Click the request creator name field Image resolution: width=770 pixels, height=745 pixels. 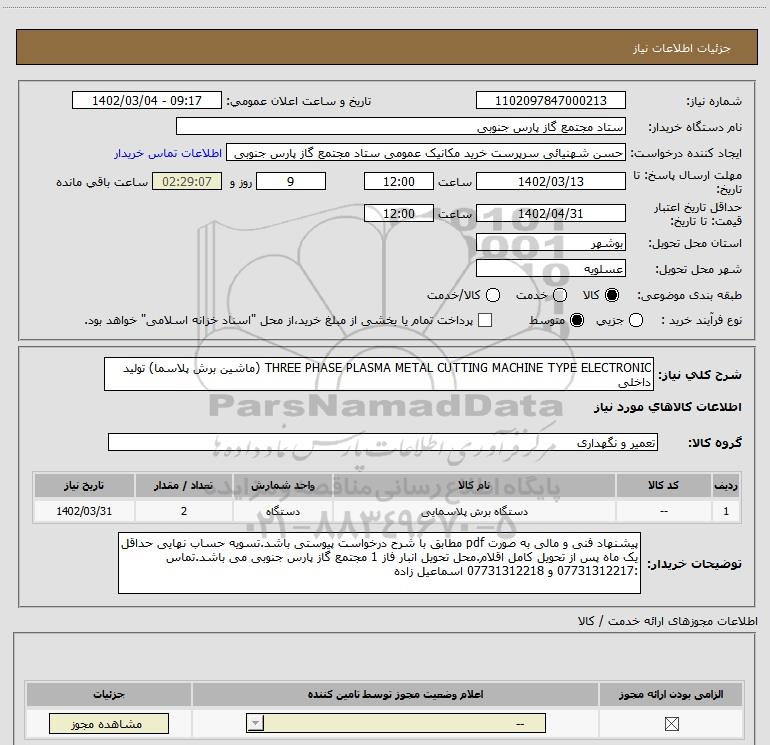pos(426,153)
